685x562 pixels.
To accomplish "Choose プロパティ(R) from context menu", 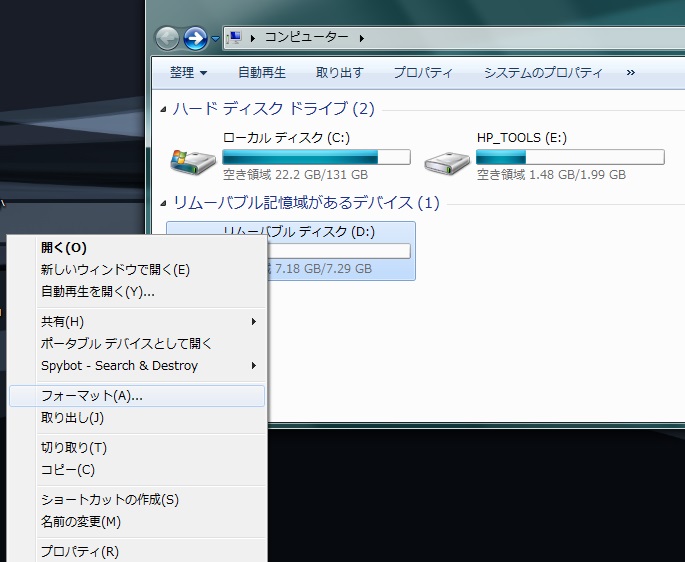I will (137, 552).
